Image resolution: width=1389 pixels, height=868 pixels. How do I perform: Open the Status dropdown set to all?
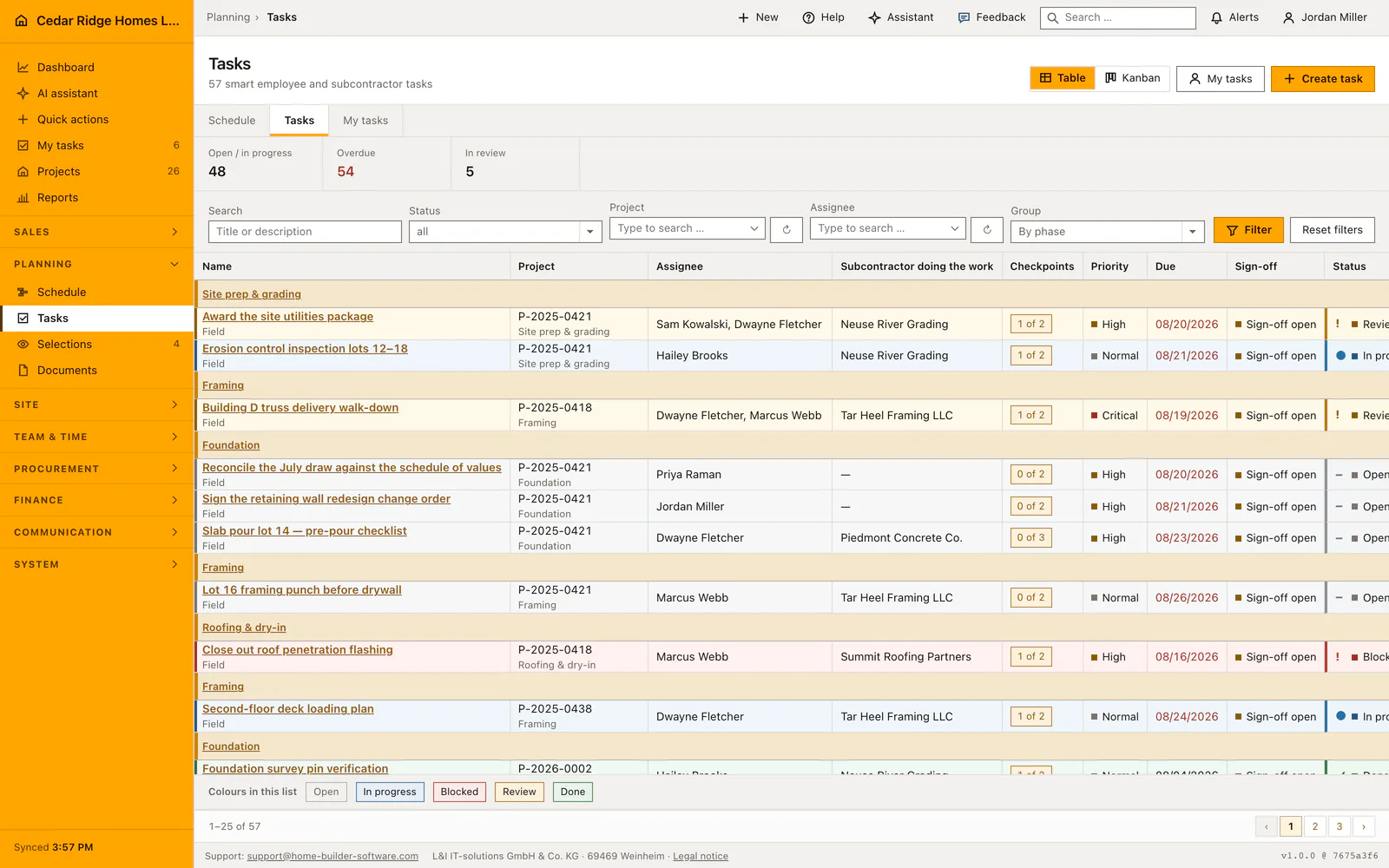click(505, 232)
